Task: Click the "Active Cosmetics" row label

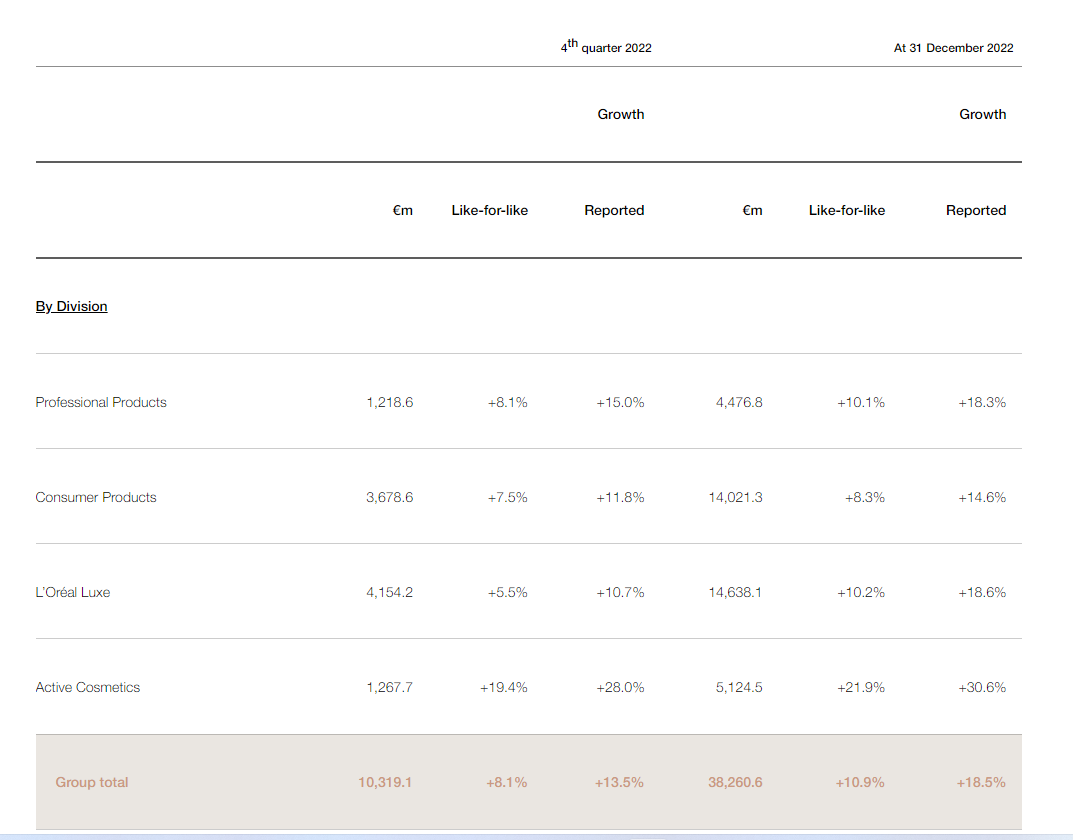Action: (88, 687)
